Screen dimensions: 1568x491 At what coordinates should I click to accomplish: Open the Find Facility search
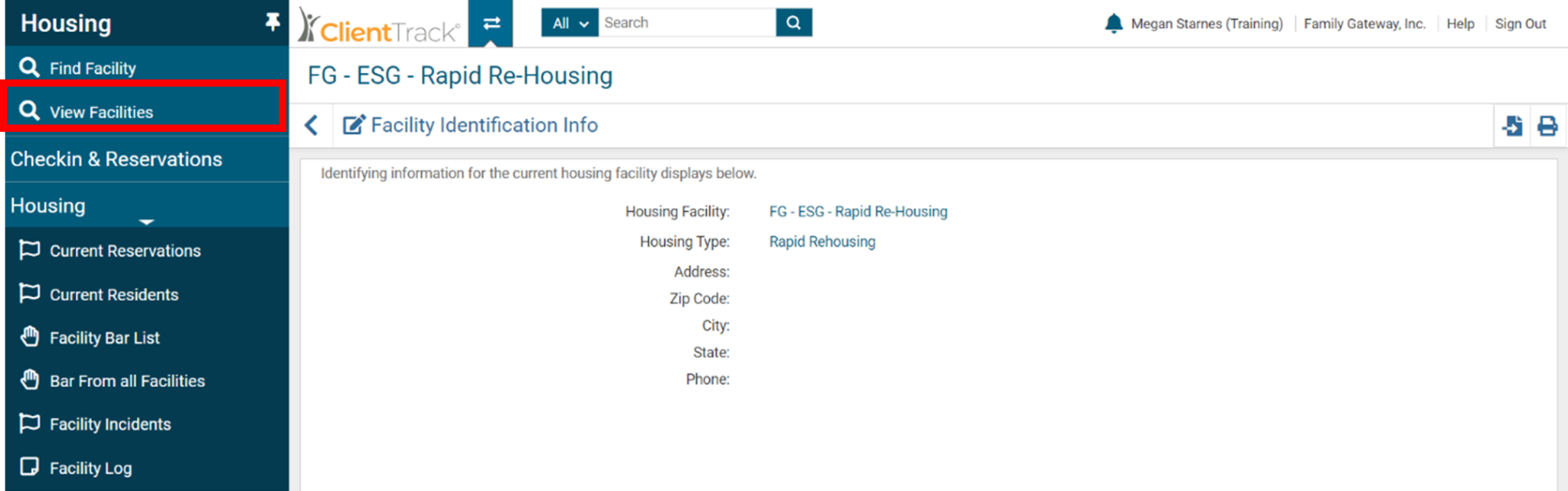(92, 67)
